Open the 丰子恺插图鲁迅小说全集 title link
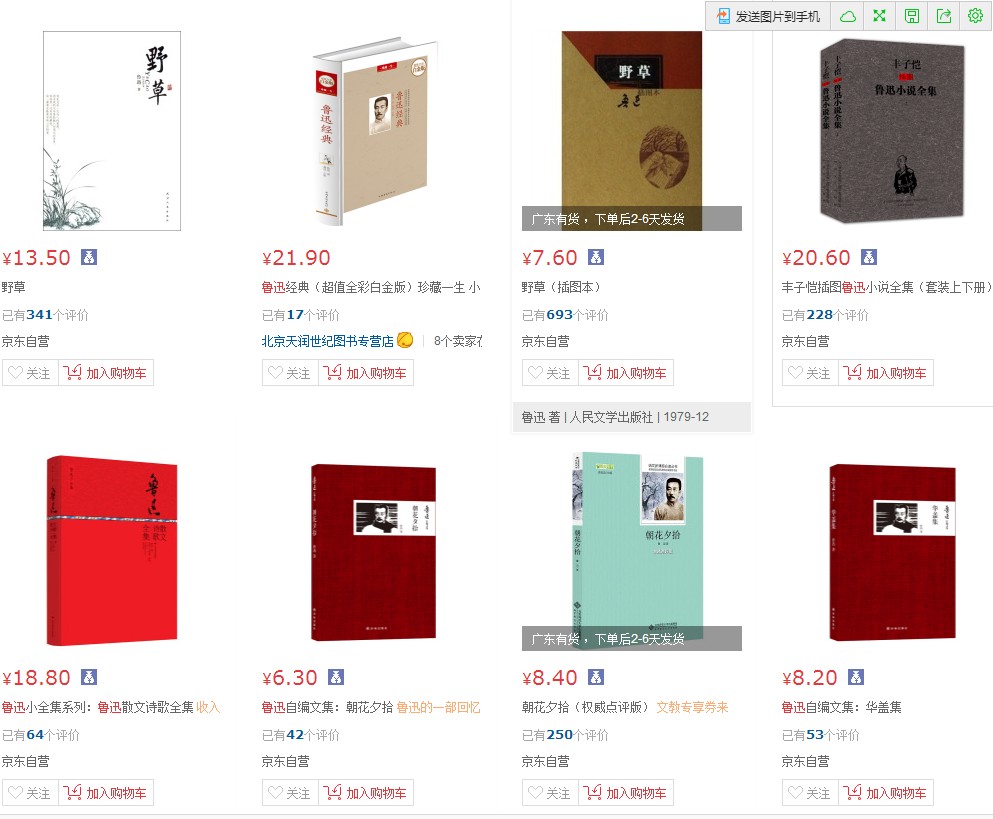 click(x=887, y=288)
